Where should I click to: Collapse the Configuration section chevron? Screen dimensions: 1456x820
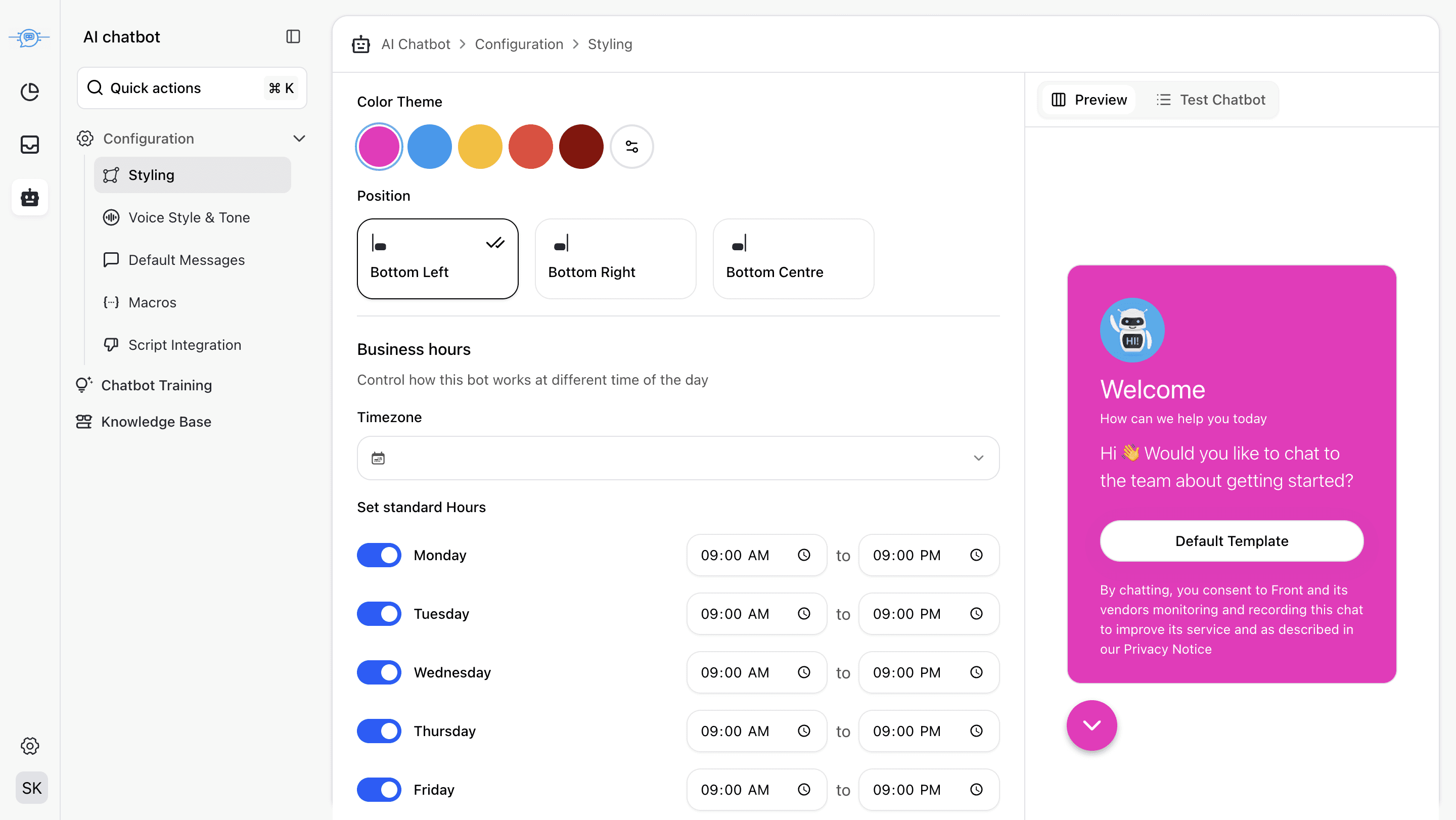tap(299, 139)
